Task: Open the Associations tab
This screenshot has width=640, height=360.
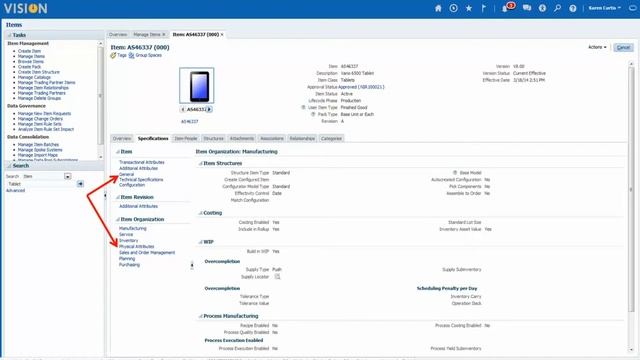Action: (272, 138)
